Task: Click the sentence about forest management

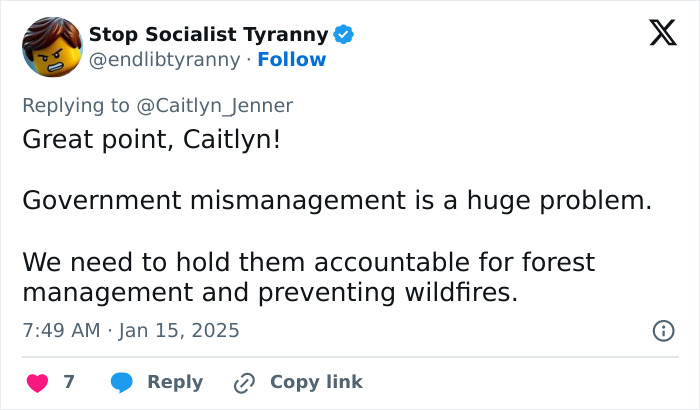Action: (308, 277)
